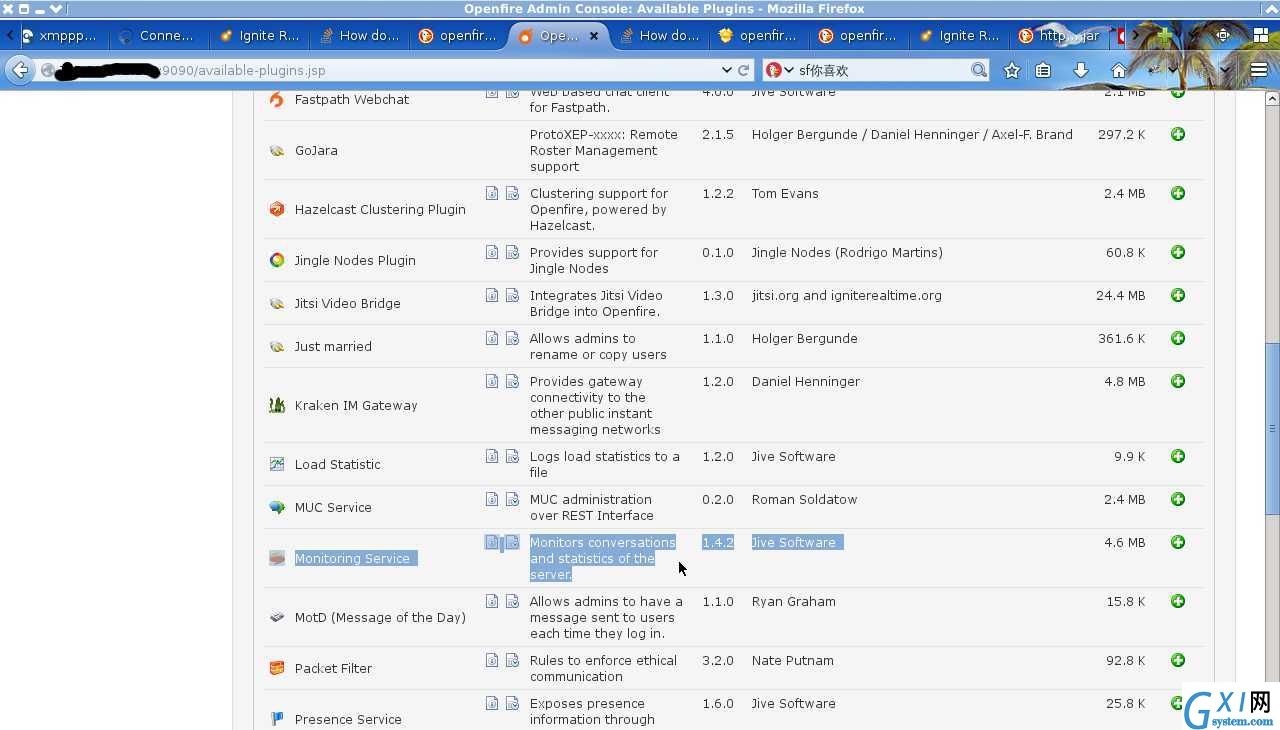Click the Presence Service plugin name
This screenshot has height=730, width=1280.
click(348, 719)
